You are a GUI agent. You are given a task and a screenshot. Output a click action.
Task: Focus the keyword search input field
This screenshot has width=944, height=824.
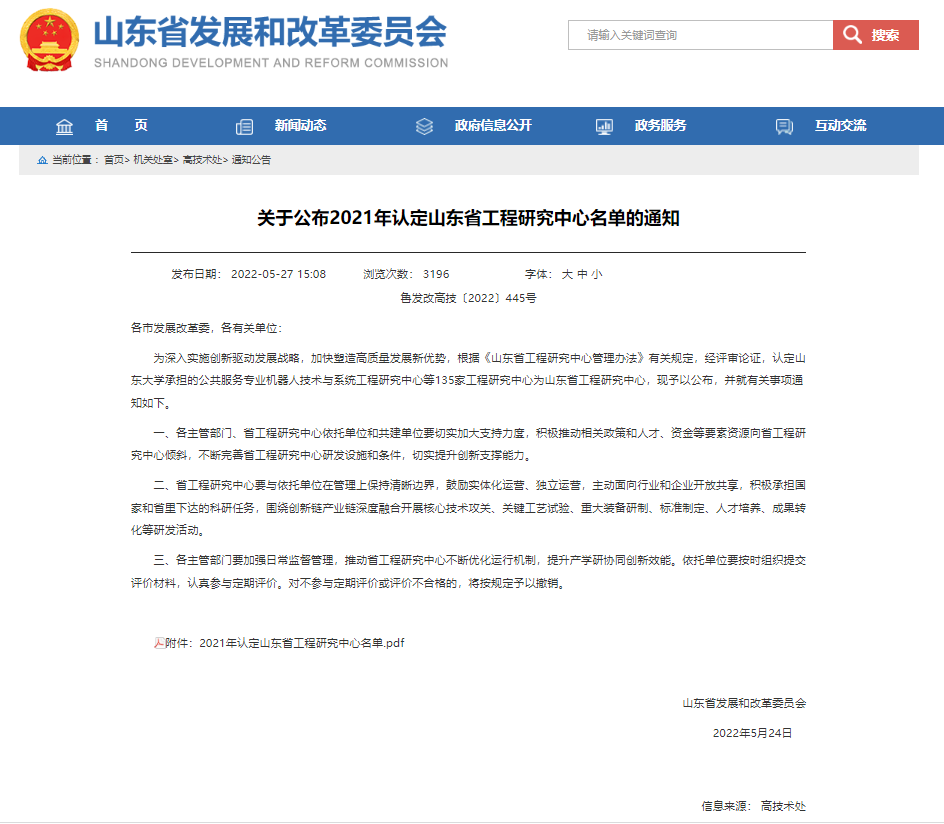click(701, 35)
